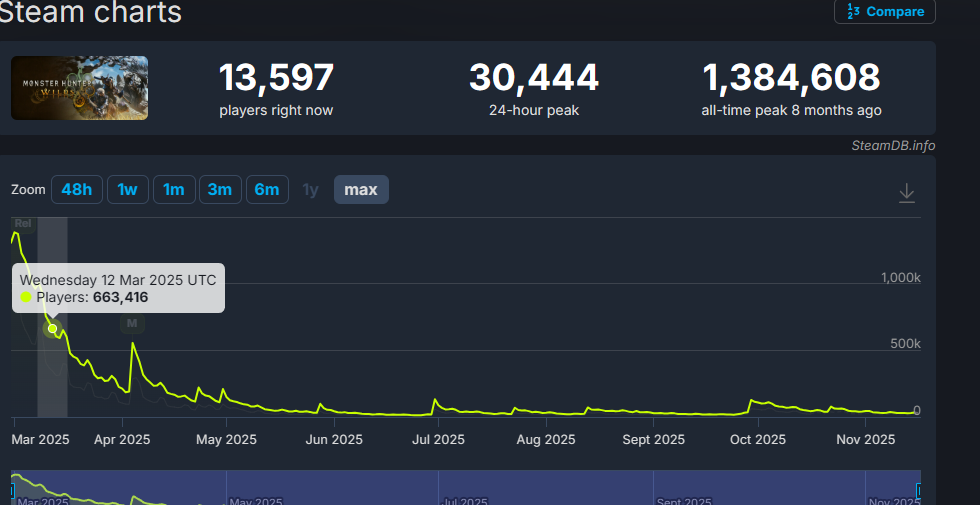Click the highlighted 12 Mar data point

[x=52, y=329]
